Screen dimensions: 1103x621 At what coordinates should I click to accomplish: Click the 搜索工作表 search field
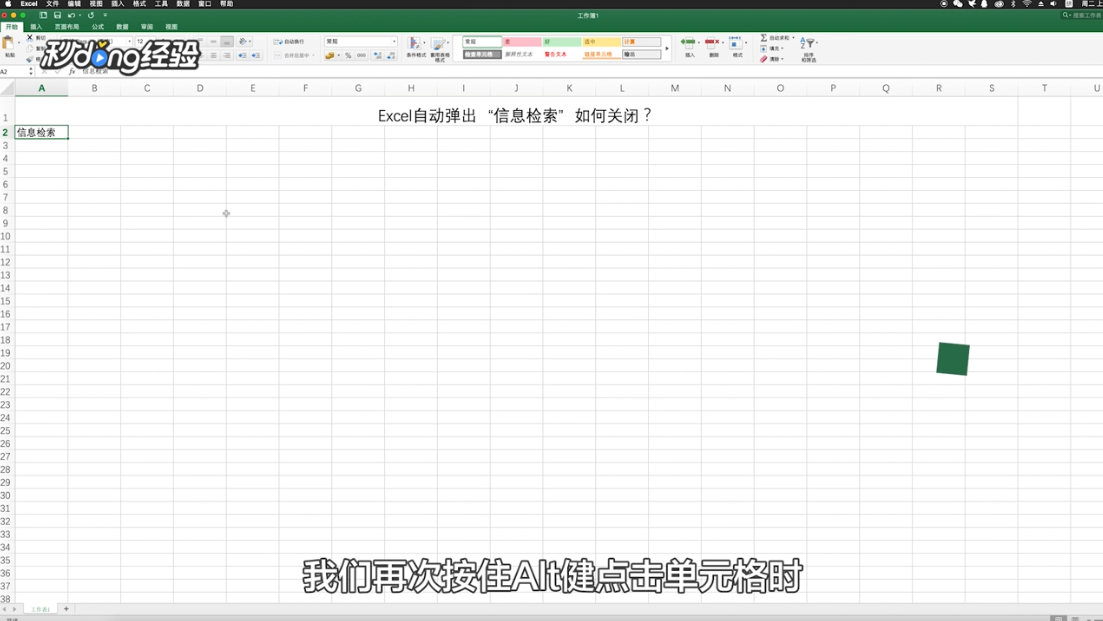coord(1083,15)
